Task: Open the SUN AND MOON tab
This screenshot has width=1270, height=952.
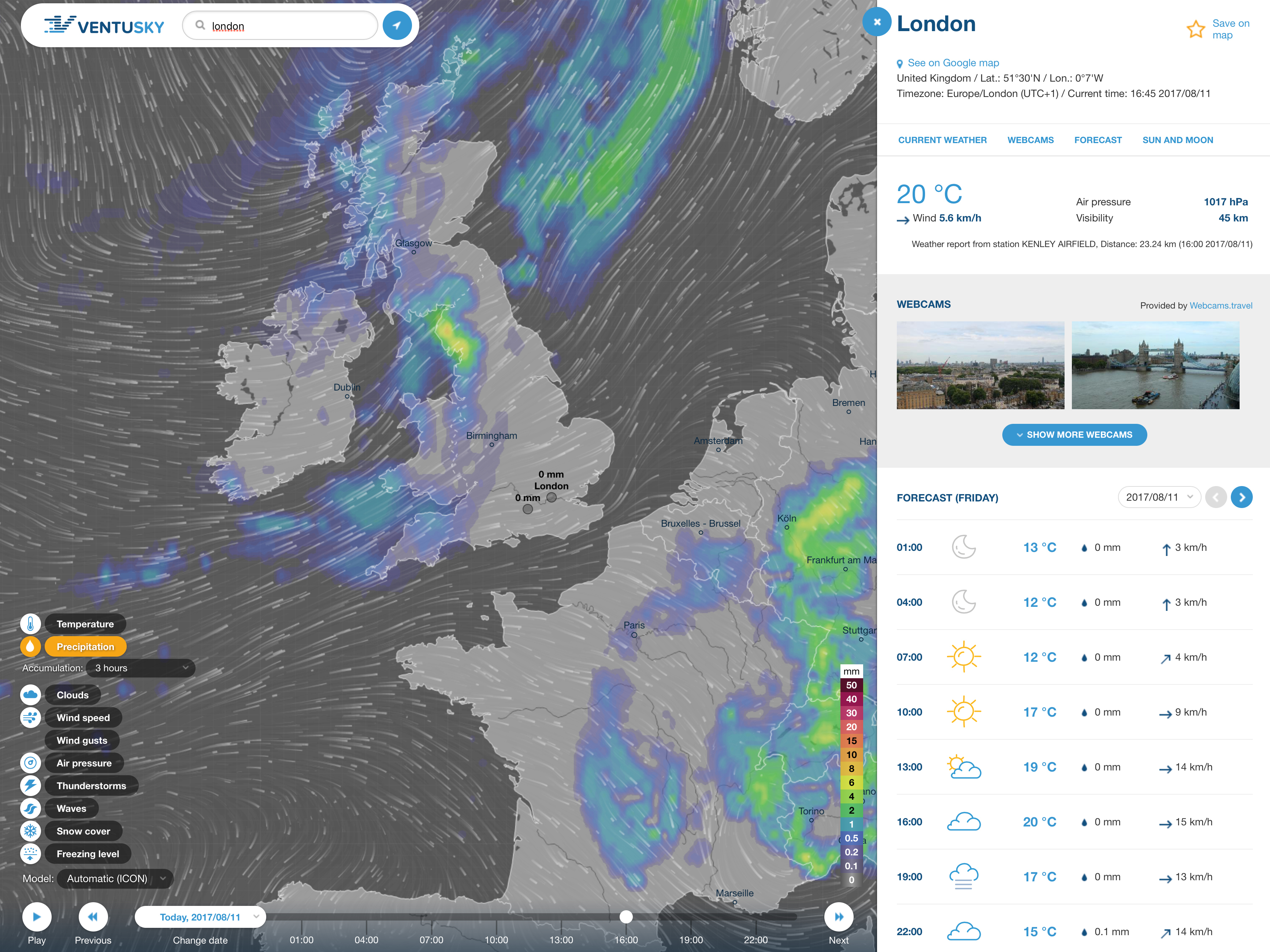Action: click(1178, 140)
